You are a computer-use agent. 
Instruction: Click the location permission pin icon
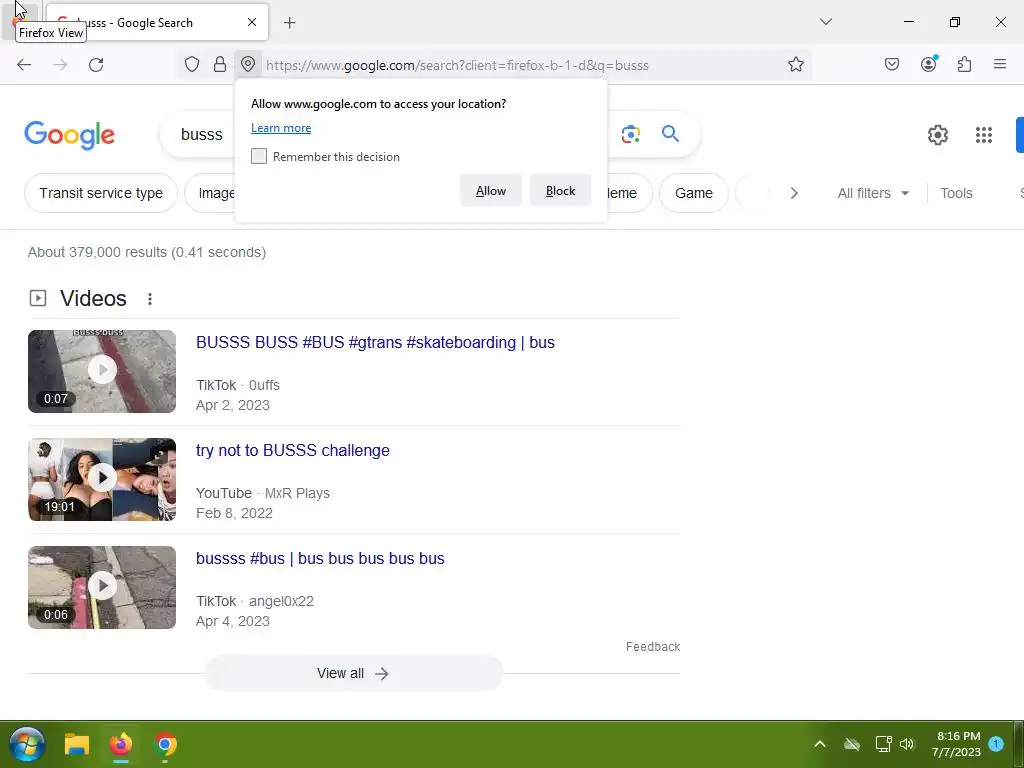point(248,64)
